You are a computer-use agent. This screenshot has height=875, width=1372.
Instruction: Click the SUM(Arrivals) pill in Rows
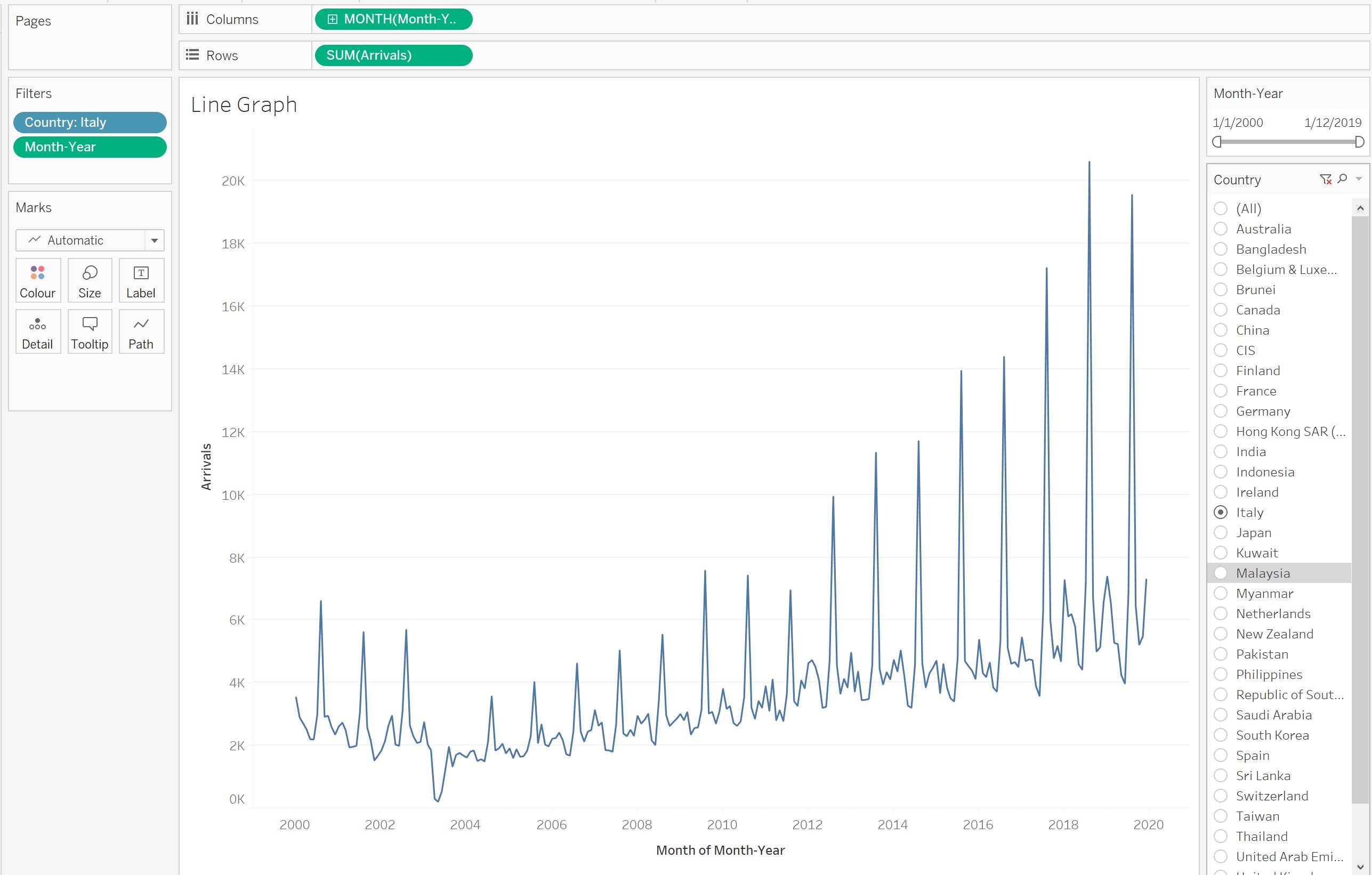[x=393, y=55]
